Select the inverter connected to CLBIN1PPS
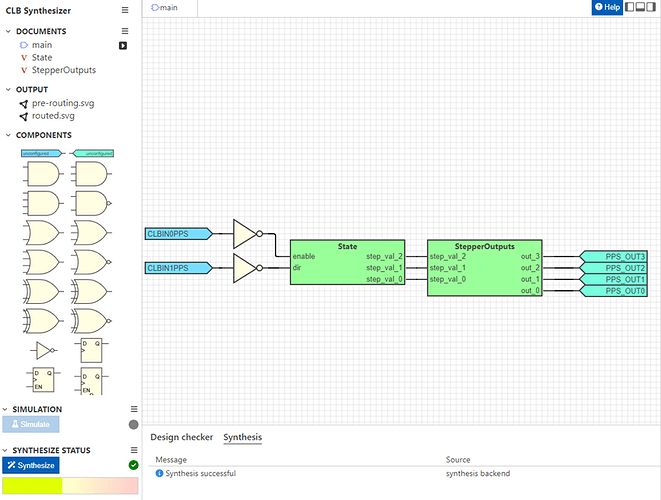The image size is (661, 500). 247,268
